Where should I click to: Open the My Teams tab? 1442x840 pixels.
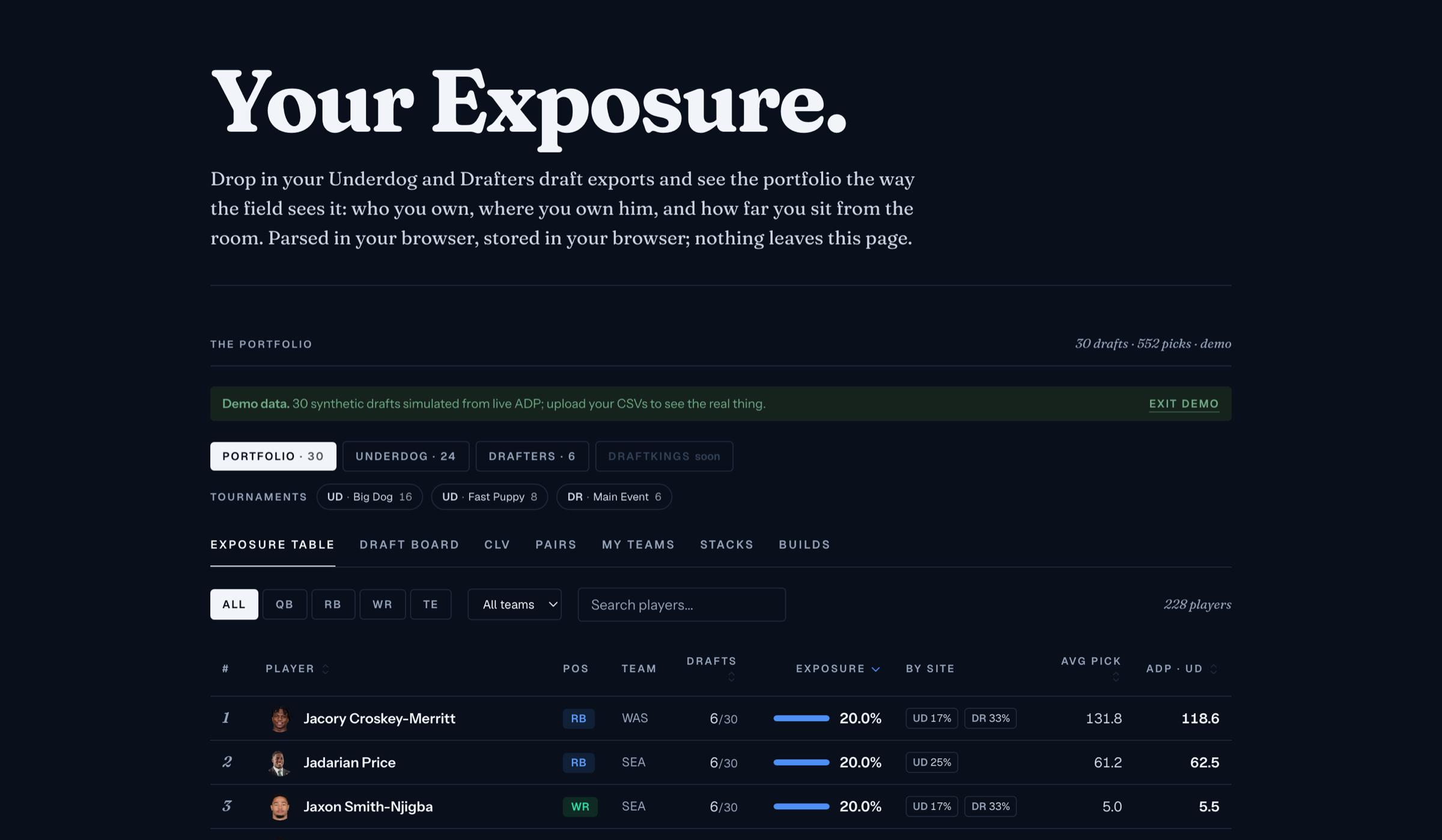click(638, 544)
